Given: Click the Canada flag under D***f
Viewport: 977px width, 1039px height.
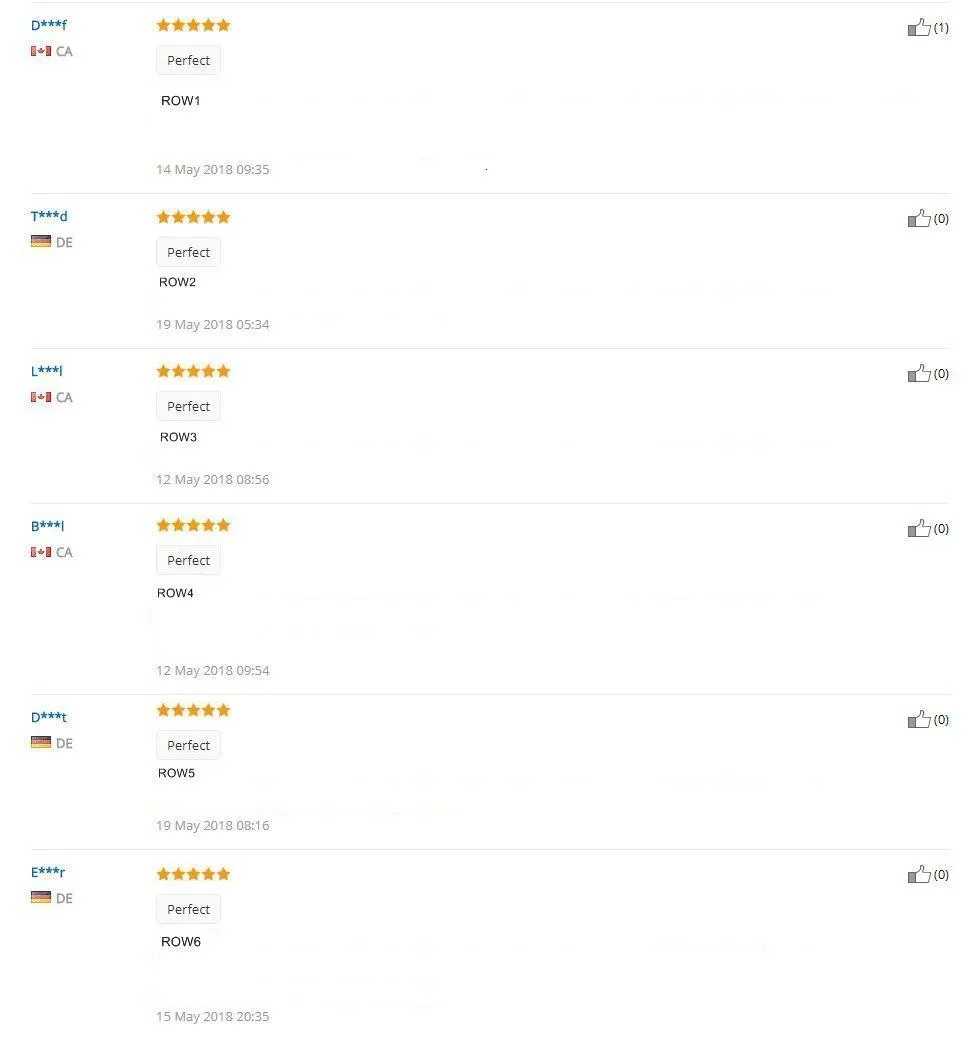Looking at the screenshot, I should click(40, 51).
